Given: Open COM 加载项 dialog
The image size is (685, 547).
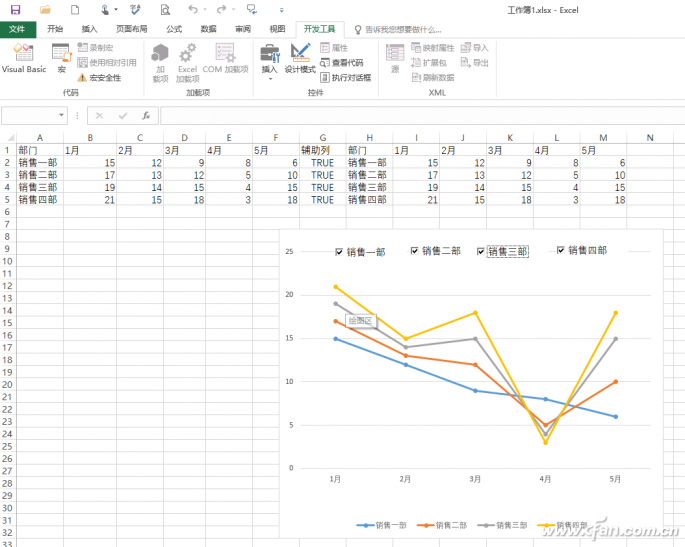Looking at the screenshot, I should click(x=225, y=58).
